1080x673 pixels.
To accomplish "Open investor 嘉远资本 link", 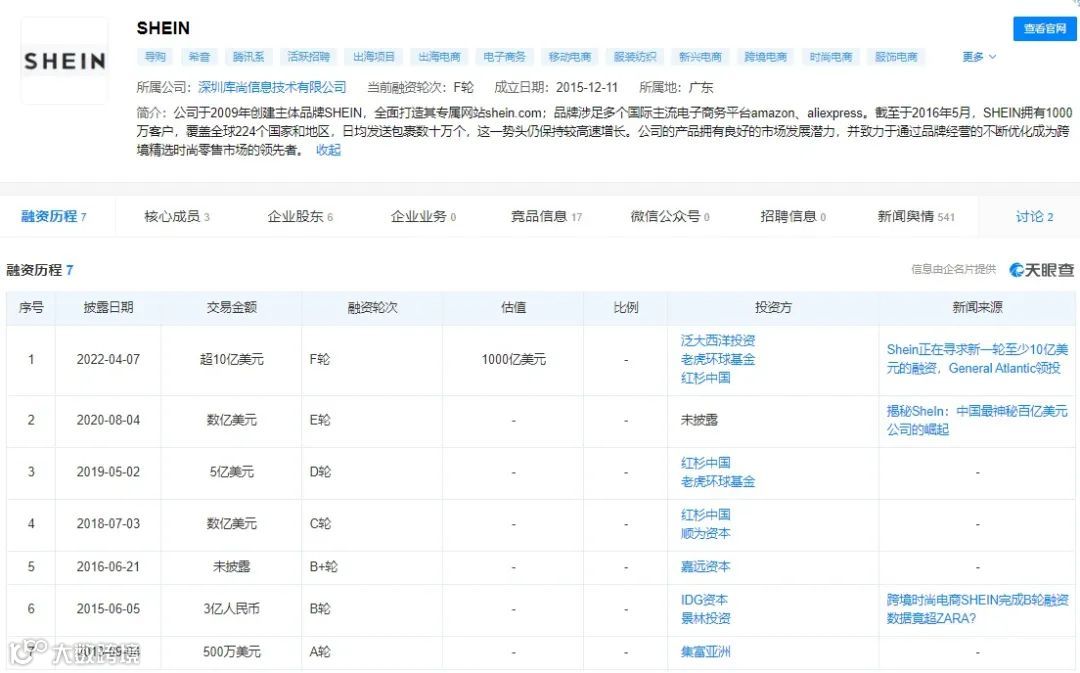I will coord(705,567).
